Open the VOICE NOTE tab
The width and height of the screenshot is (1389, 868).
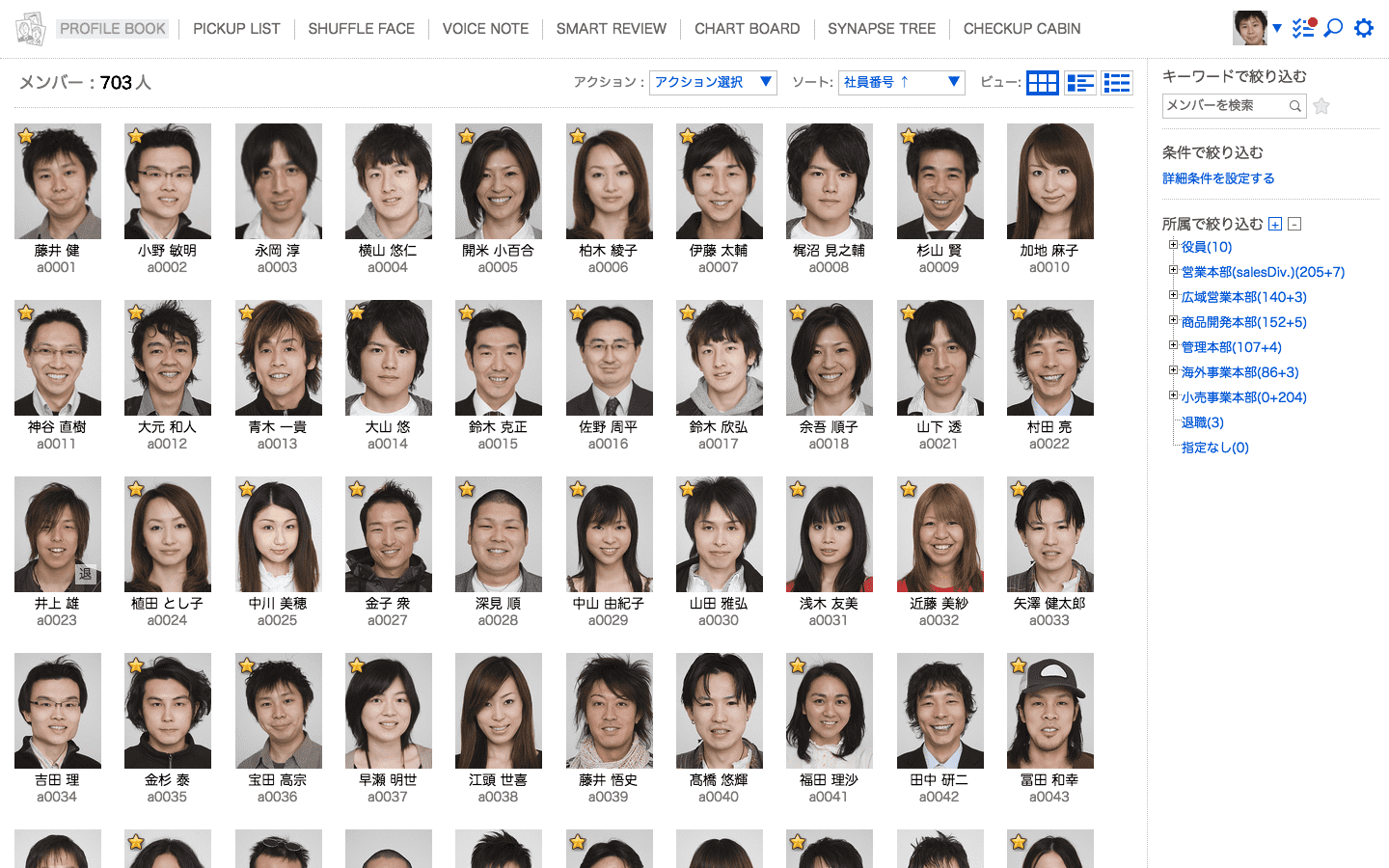(x=485, y=29)
